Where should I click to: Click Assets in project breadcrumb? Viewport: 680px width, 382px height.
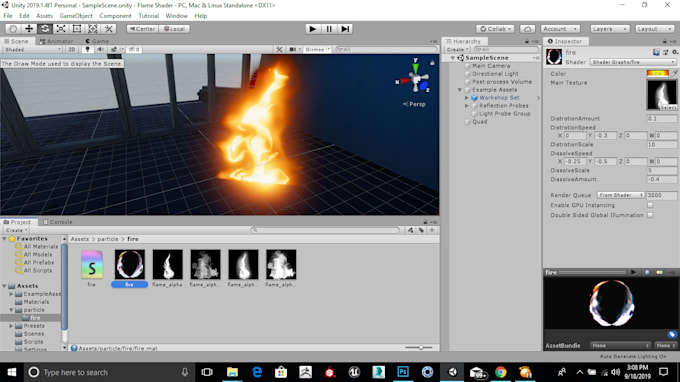(x=79, y=239)
